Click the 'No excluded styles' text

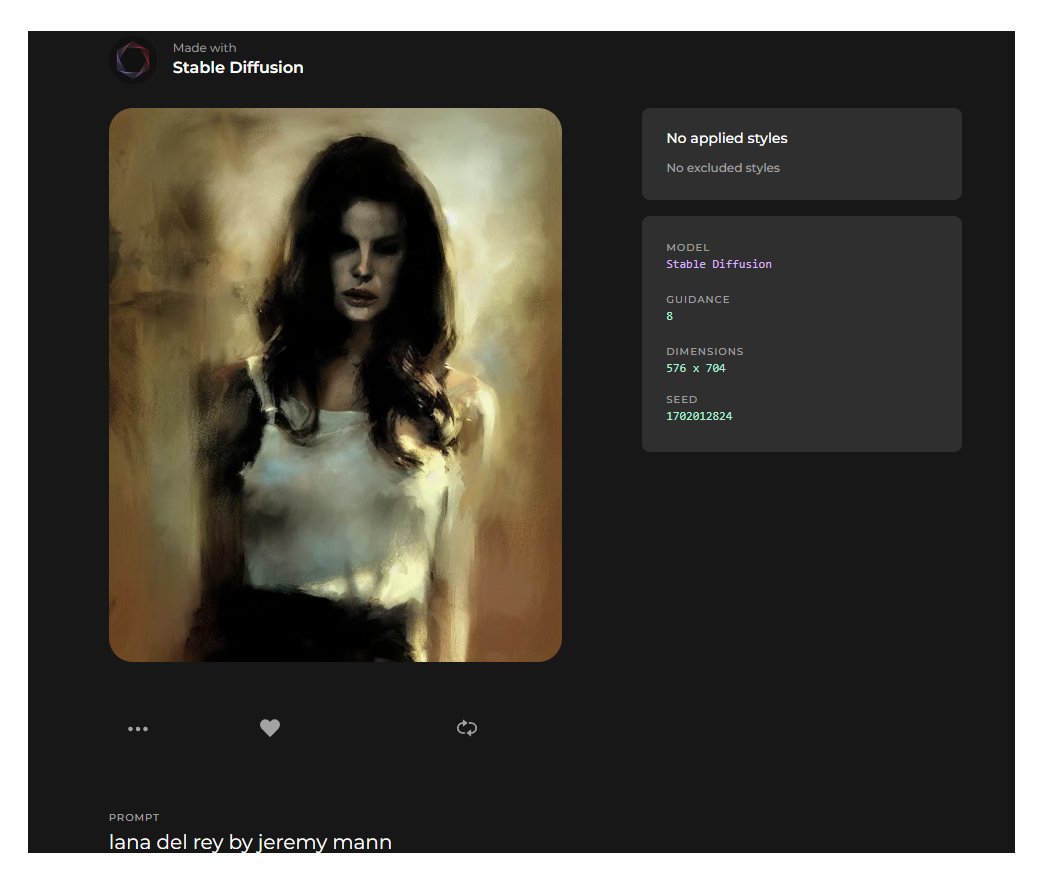click(x=722, y=167)
